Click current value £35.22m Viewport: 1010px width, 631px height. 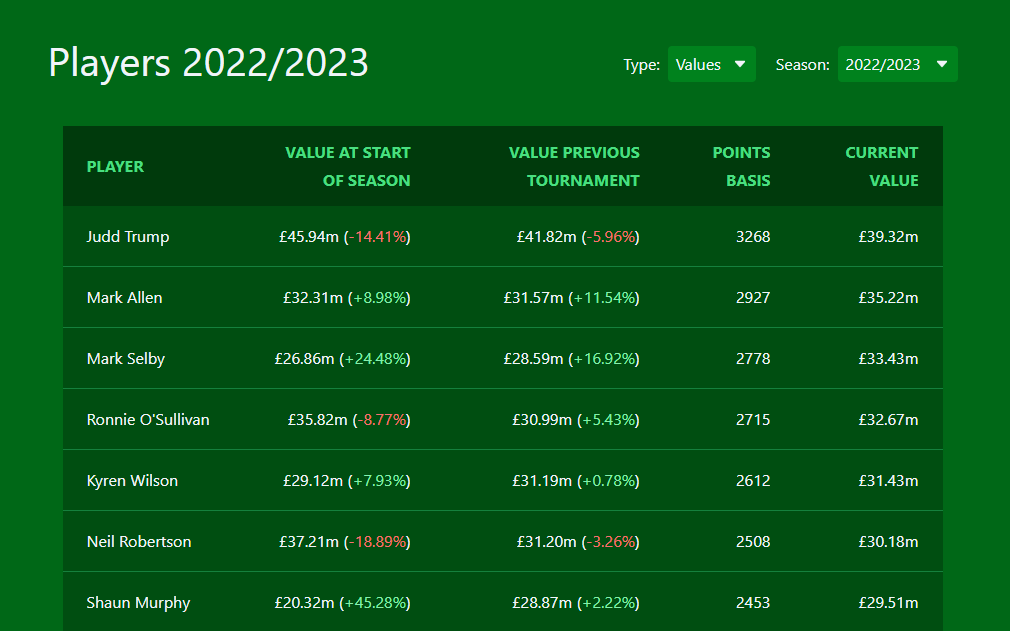coord(888,297)
